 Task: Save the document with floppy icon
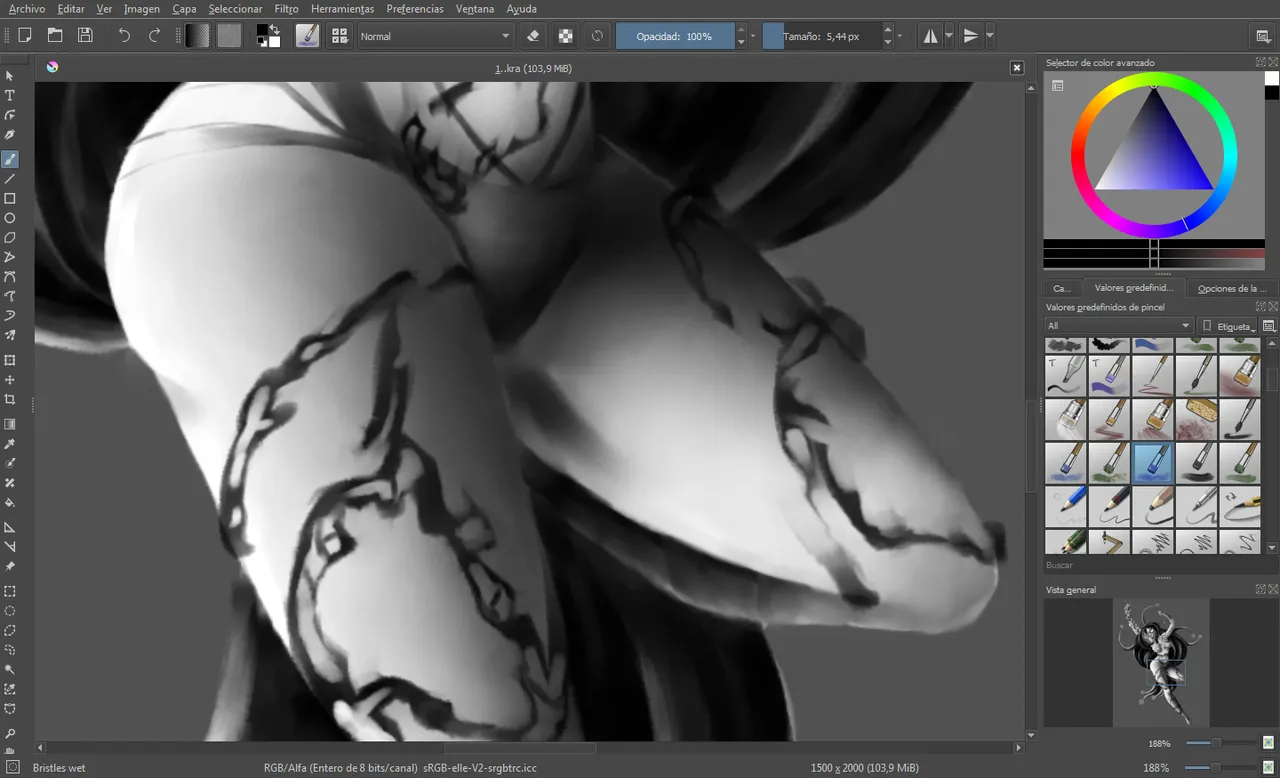[85, 36]
